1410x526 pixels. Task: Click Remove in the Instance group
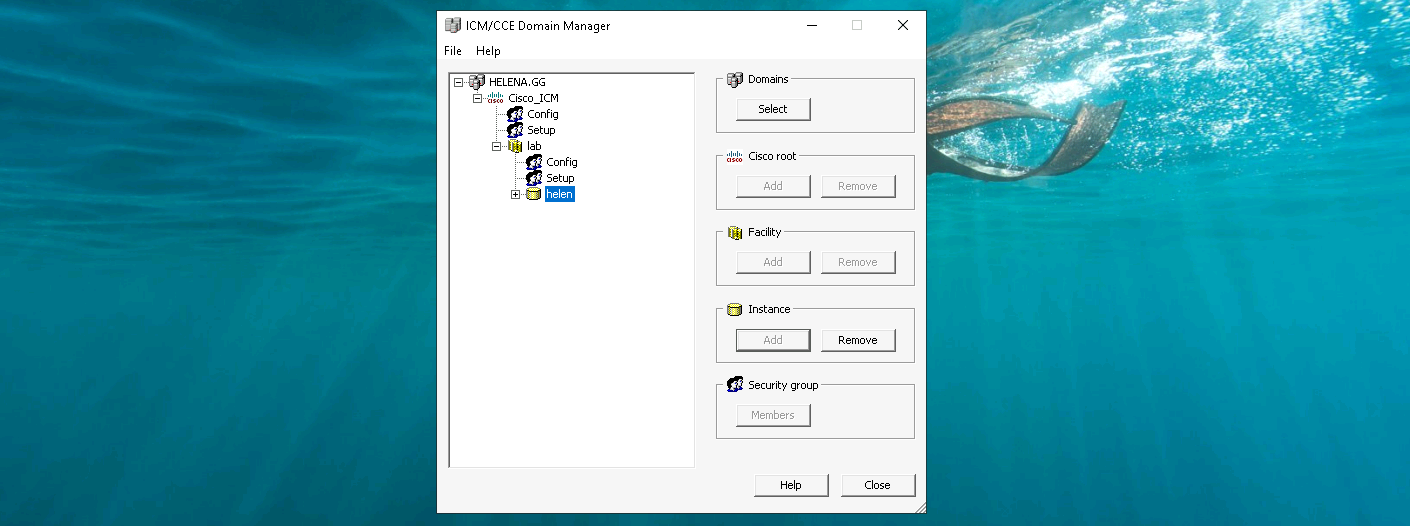click(x=857, y=340)
